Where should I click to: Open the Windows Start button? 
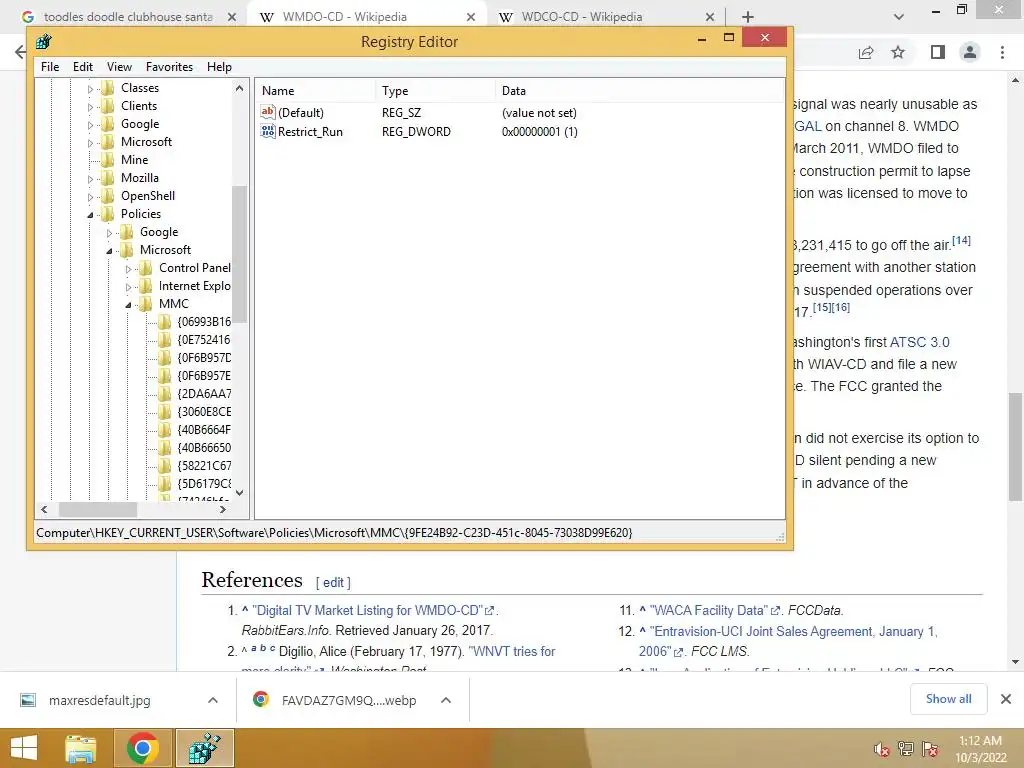24,748
